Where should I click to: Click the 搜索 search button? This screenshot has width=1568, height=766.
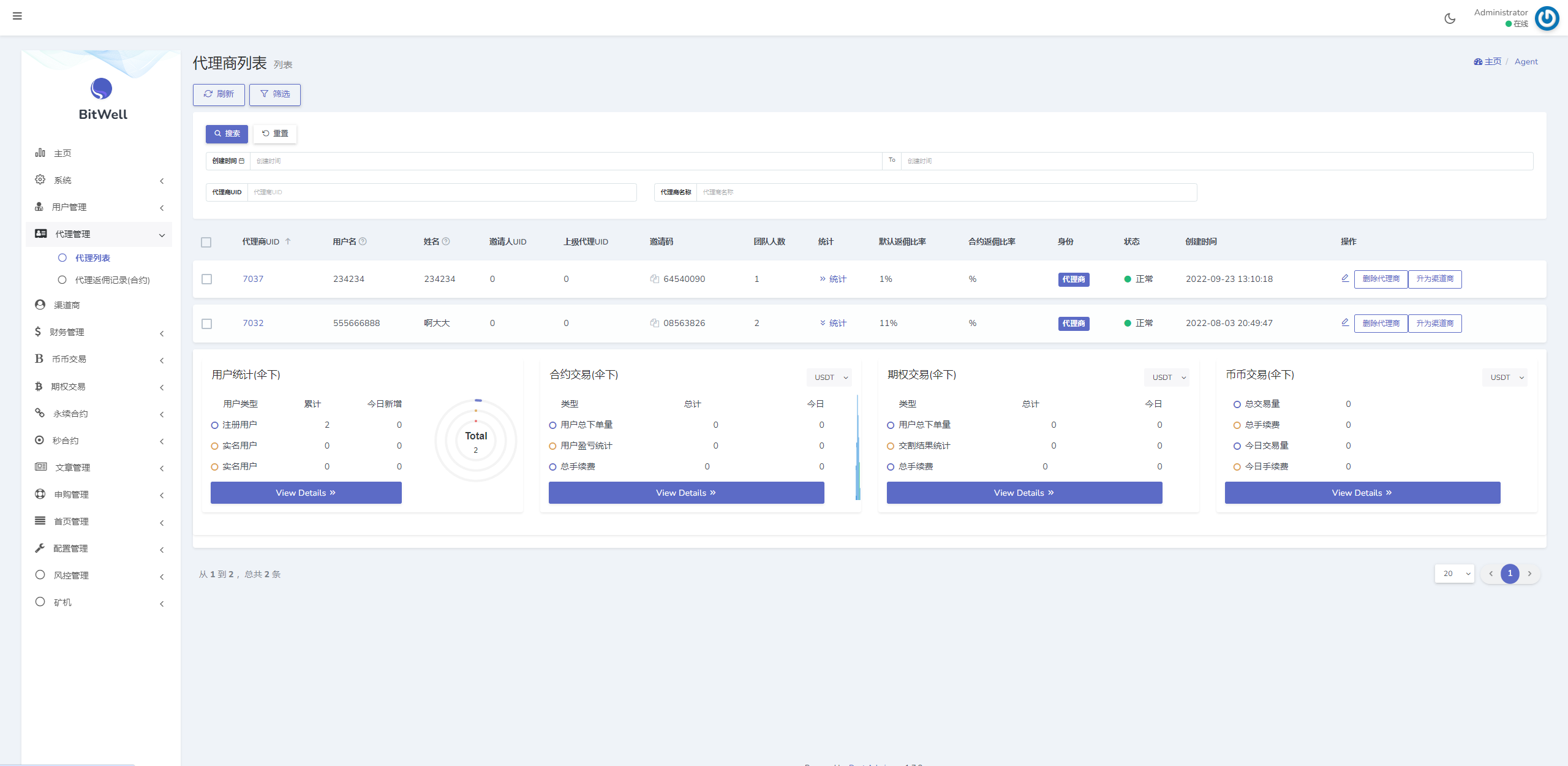tap(227, 134)
